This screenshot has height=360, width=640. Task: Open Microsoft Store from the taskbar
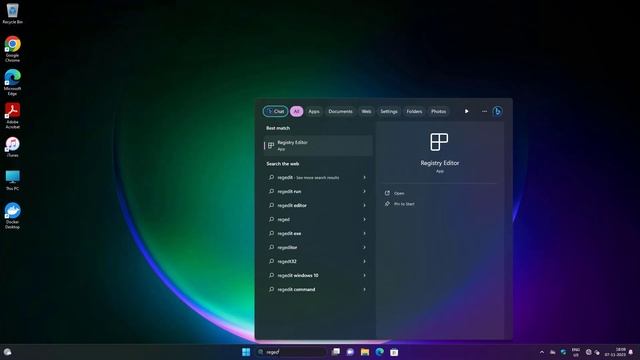pos(394,352)
